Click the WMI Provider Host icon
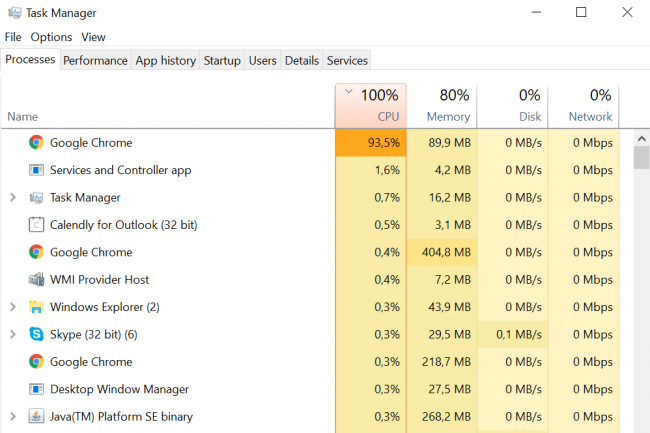 [36, 280]
